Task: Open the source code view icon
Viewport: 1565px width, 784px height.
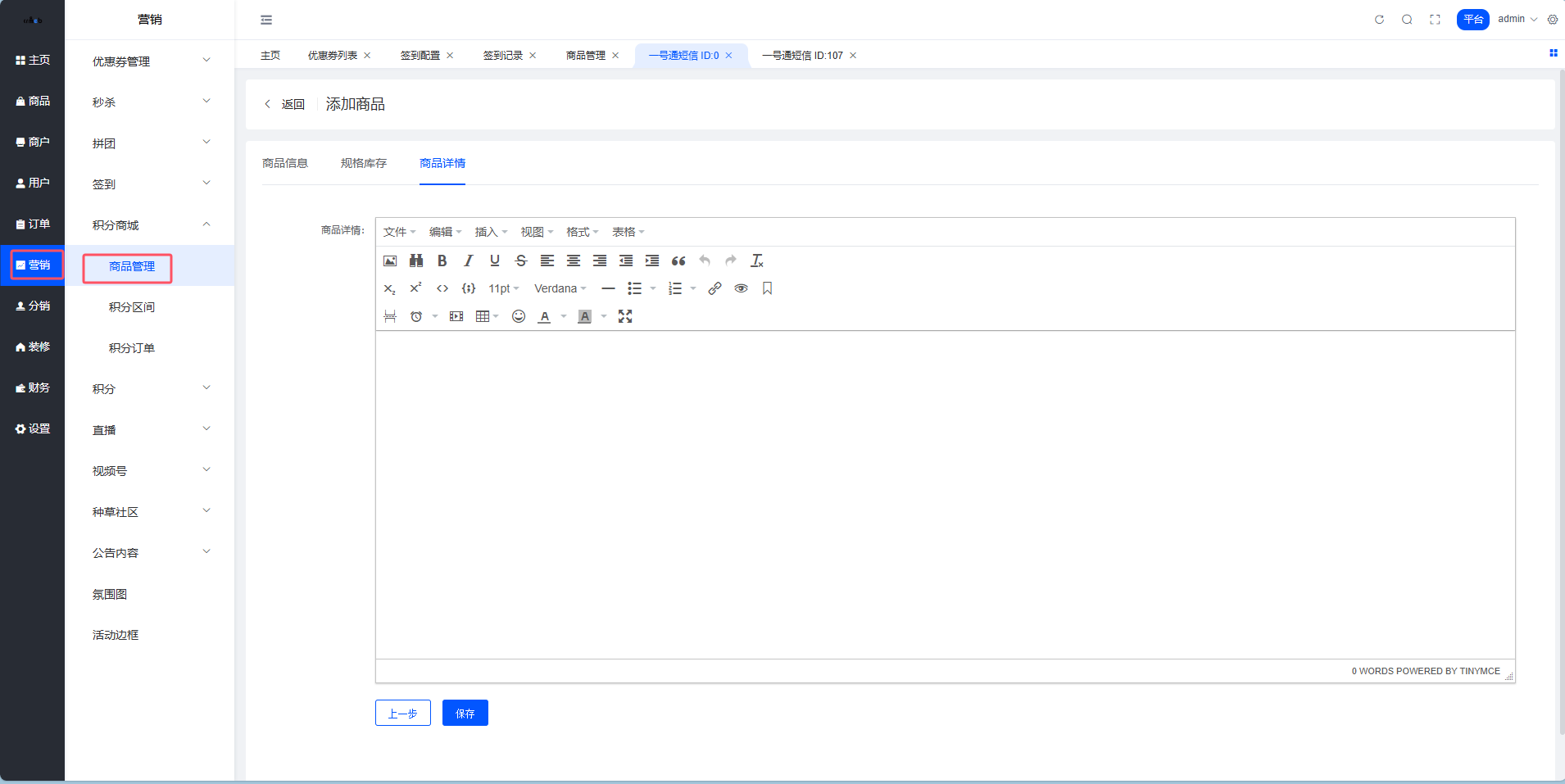Action: point(442,288)
